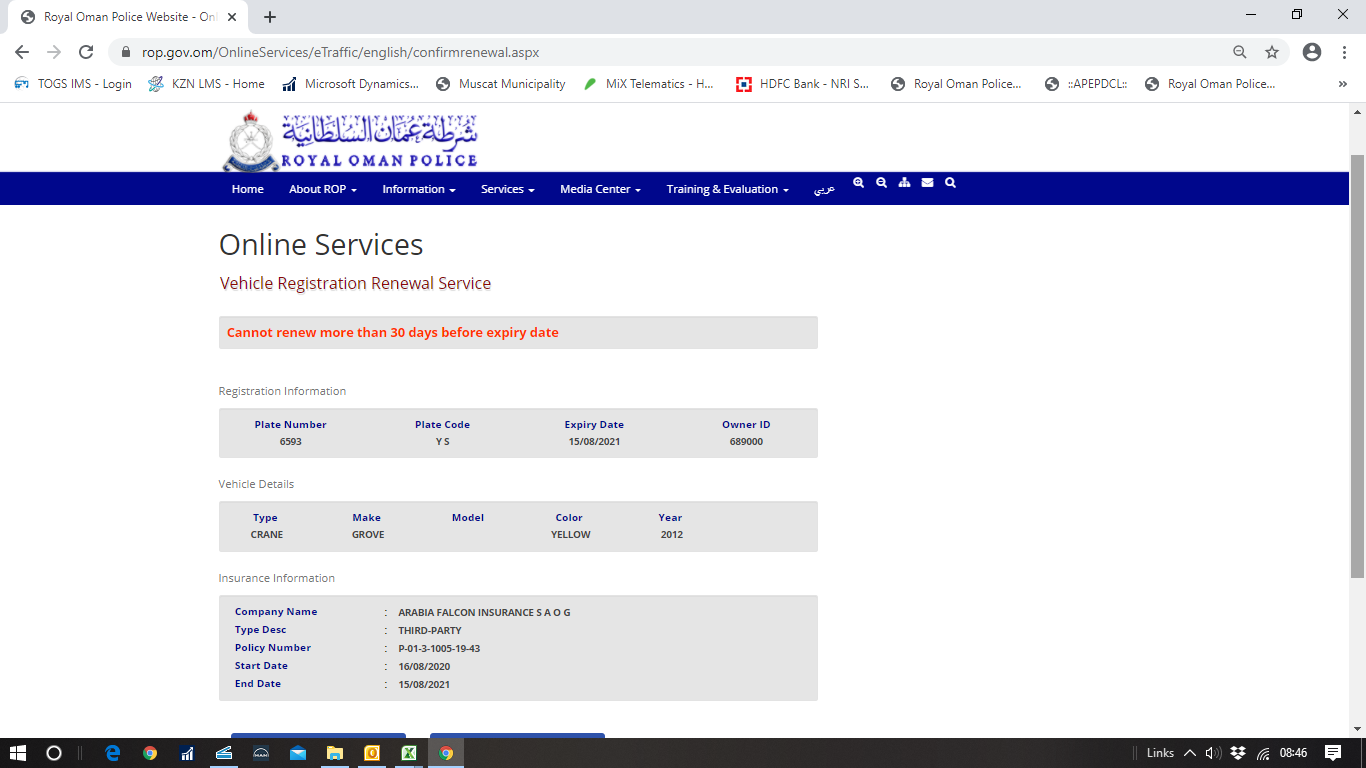
Task: Expand the About ROP dropdown menu
Action: [322, 189]
